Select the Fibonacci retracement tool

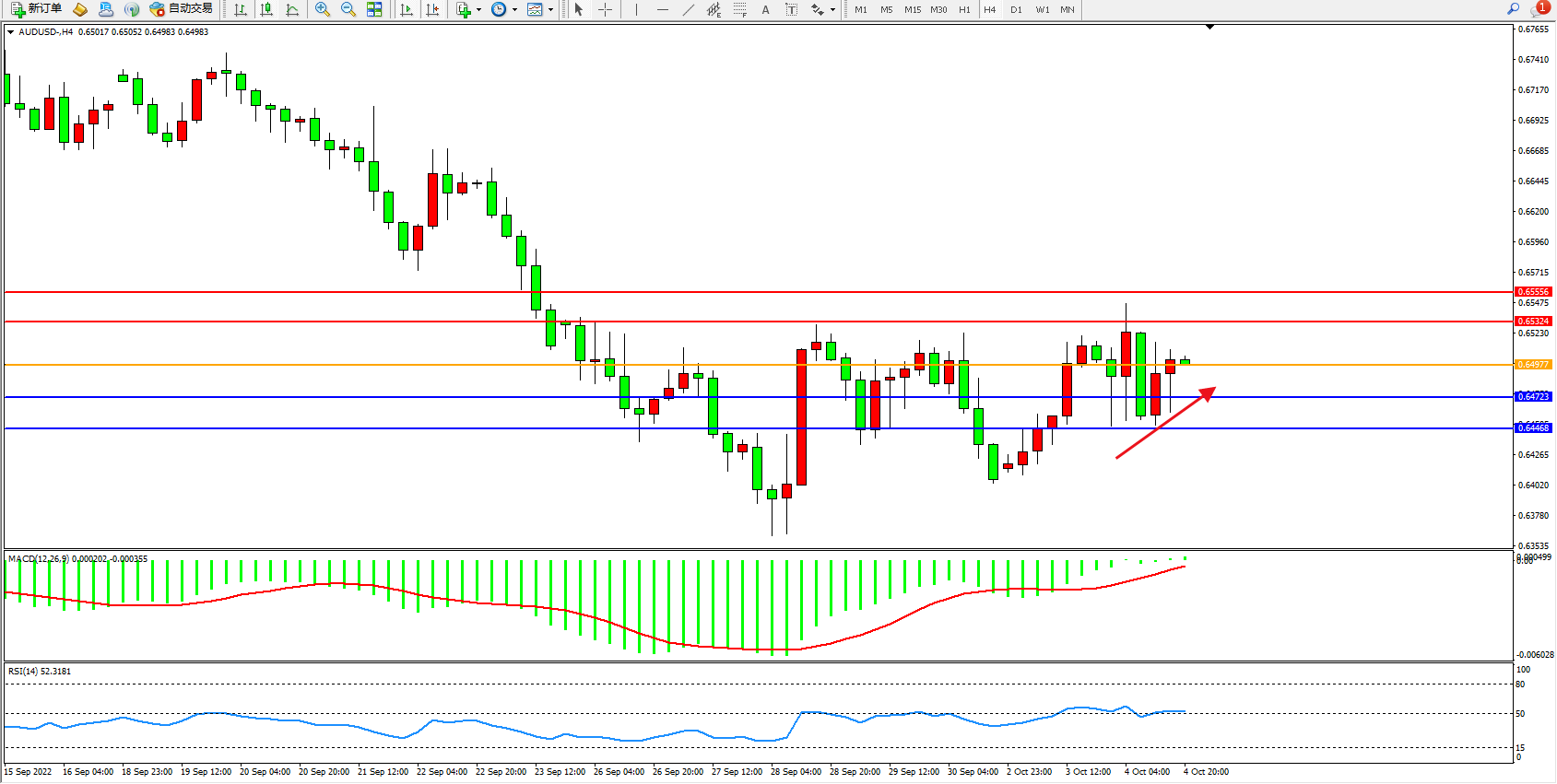pyautogui.click(x=740, y=9)
